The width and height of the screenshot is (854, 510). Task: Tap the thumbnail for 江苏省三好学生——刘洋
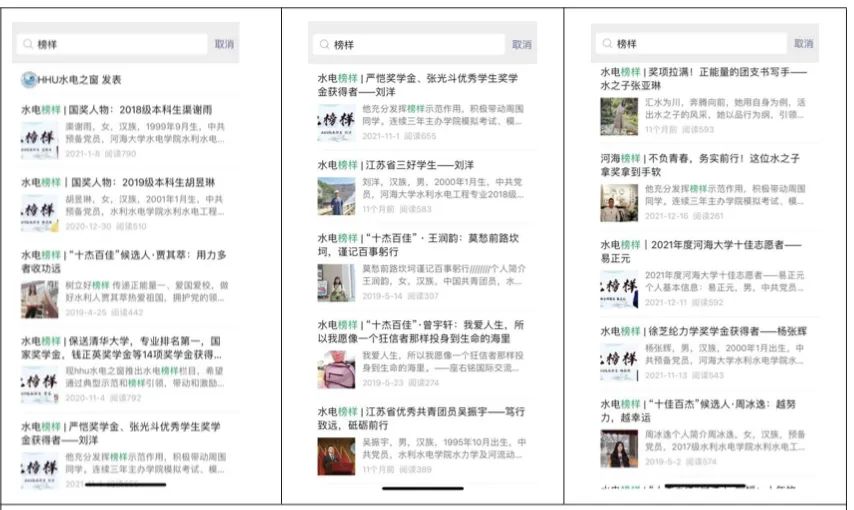(336, 196)
